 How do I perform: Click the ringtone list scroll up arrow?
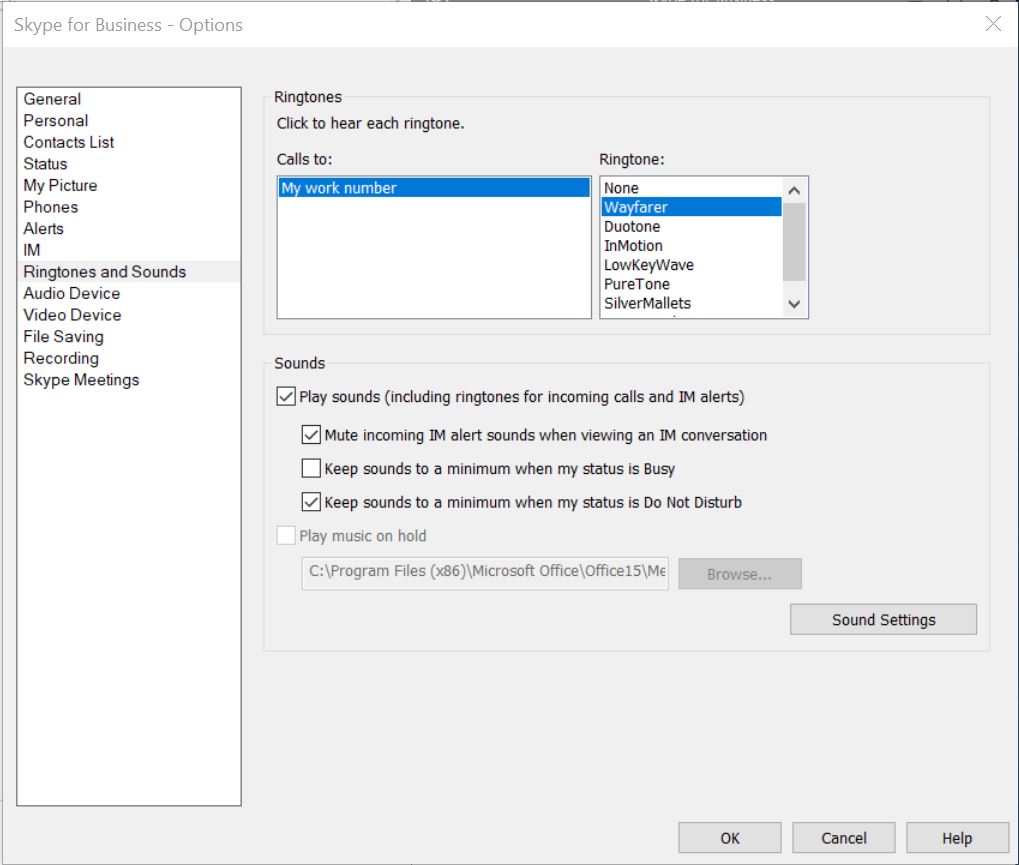[x=794, y=190]
